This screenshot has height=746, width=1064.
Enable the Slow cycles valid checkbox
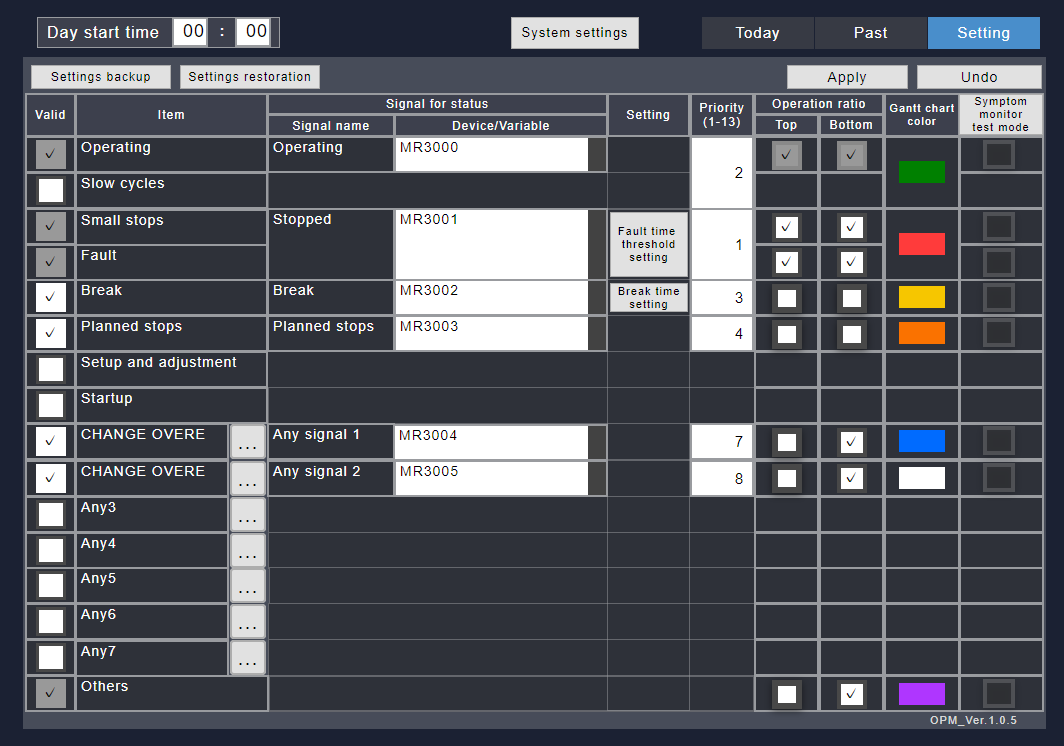click(50, 190)
